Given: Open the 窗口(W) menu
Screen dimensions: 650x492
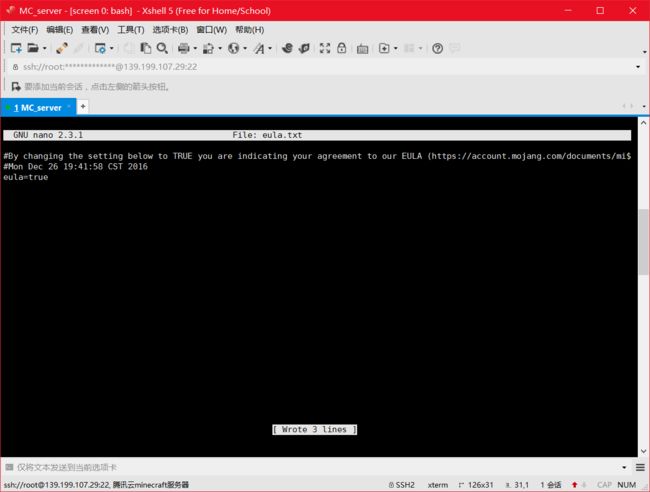Looking at the screenshot, I should 212,30.
